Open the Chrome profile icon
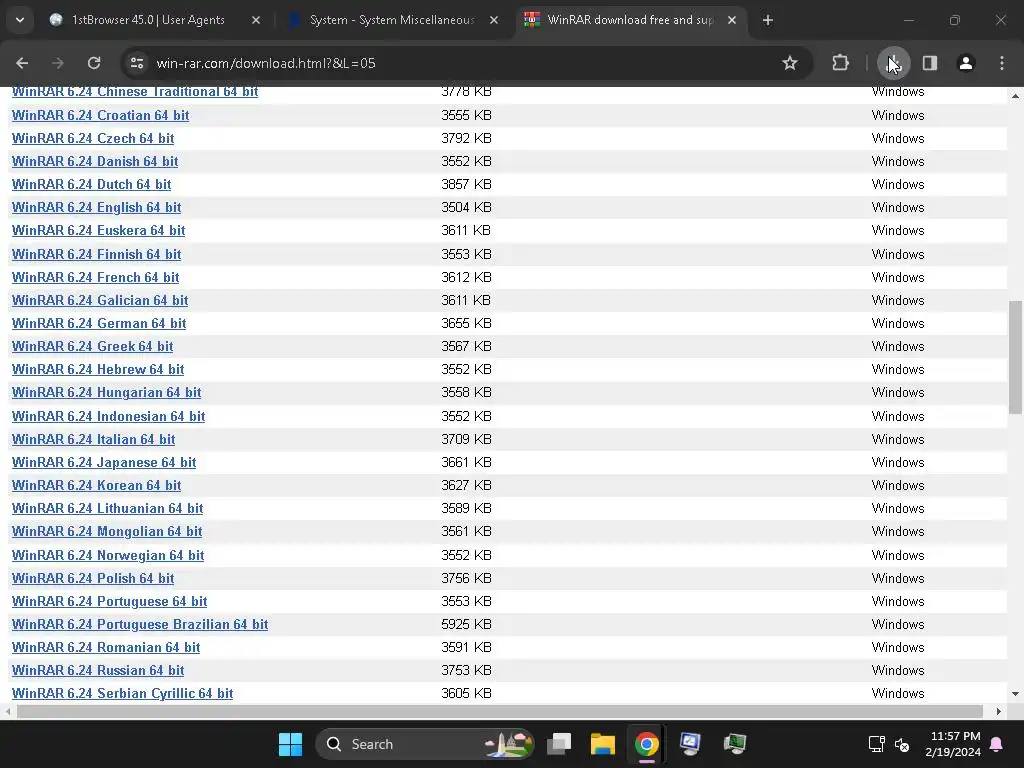Viewport: 1024px width, 768px height. tap(966, 63)
